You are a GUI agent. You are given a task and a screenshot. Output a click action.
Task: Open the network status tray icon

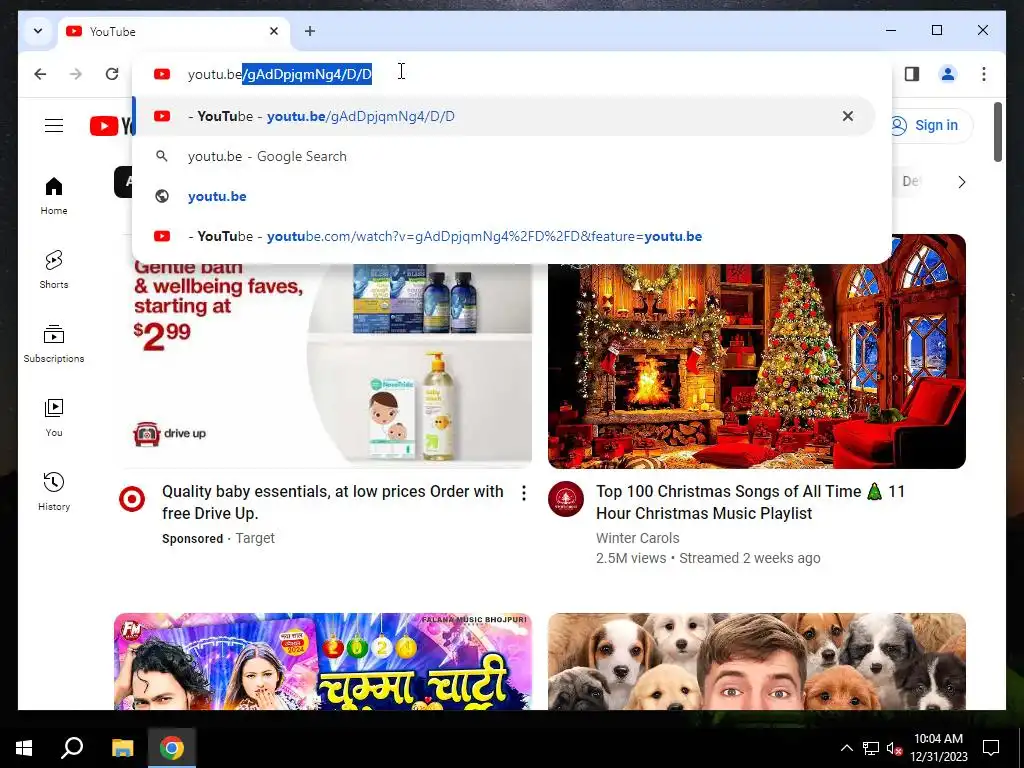(871, 748)
